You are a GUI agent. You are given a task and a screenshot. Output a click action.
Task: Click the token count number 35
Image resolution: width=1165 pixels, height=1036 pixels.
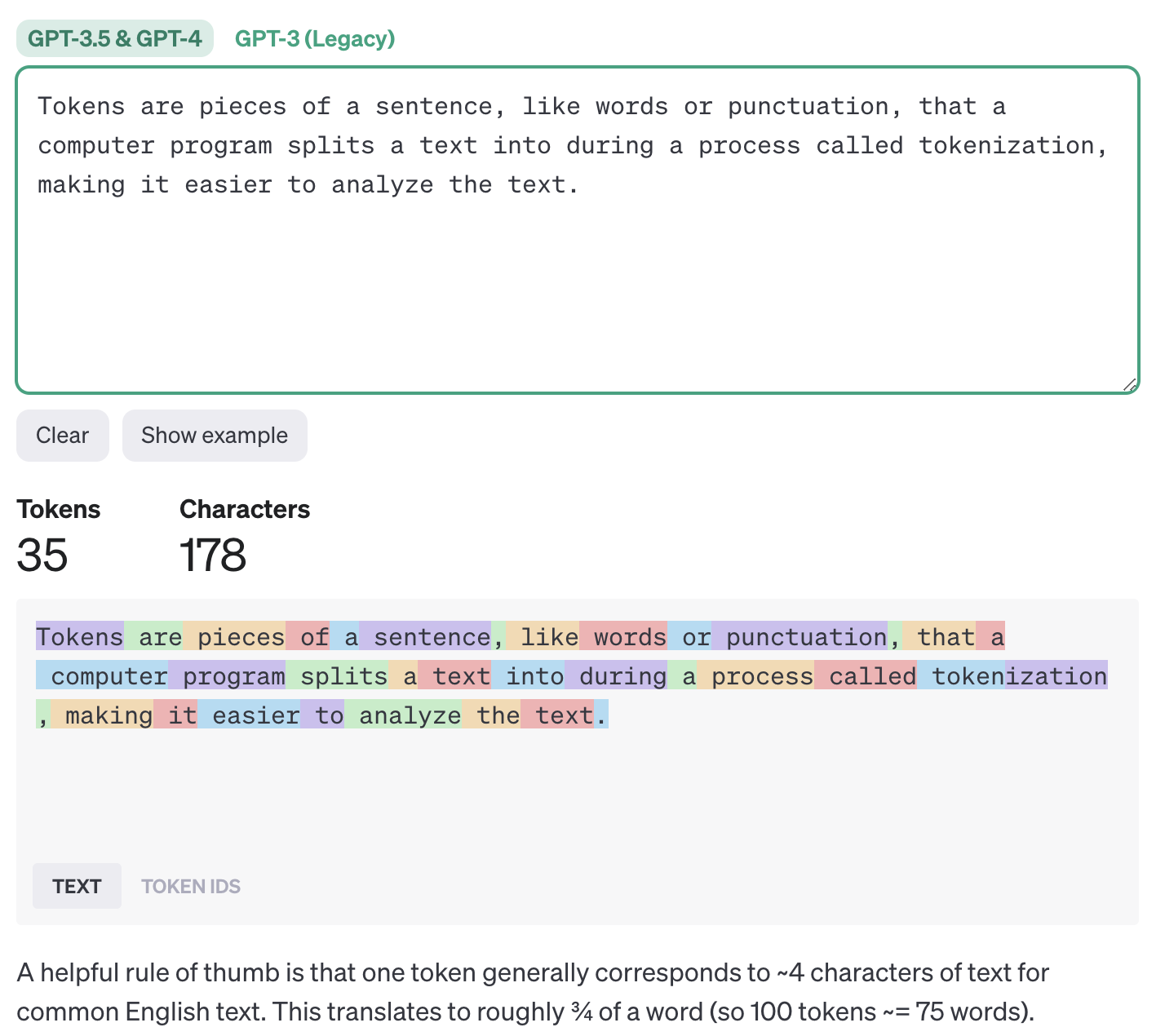[42, 556]
